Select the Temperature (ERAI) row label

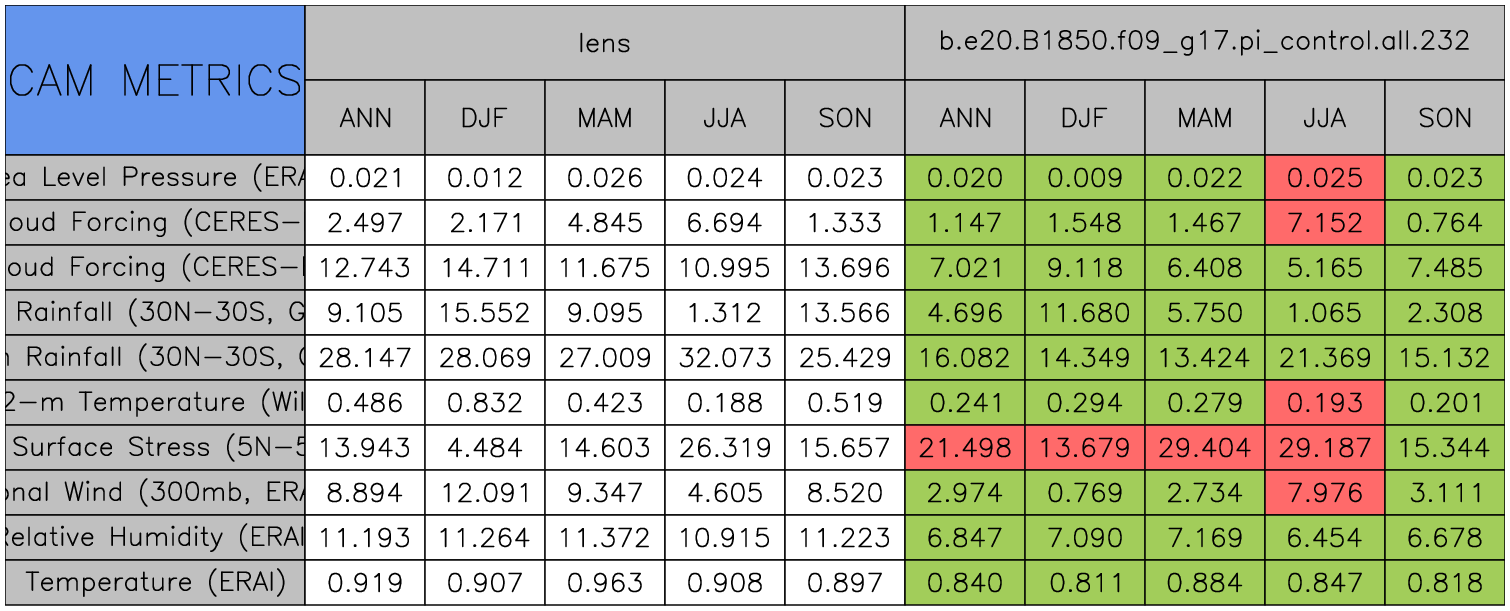(154, 582)
